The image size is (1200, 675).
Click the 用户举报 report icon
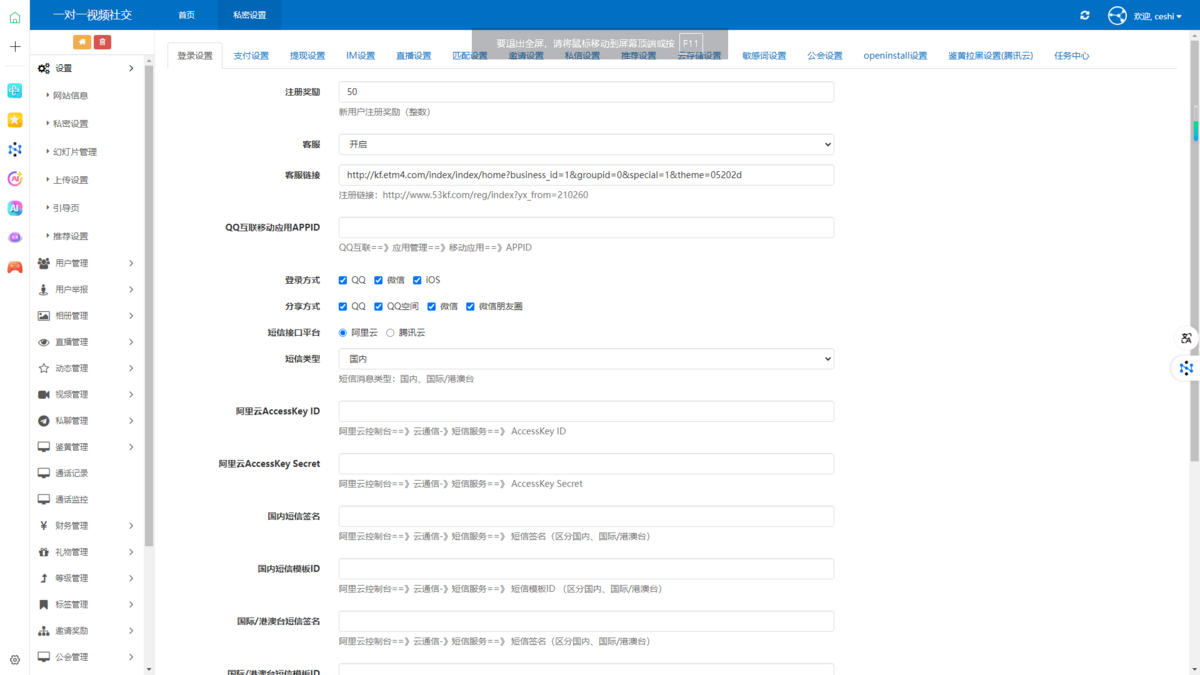44,289
